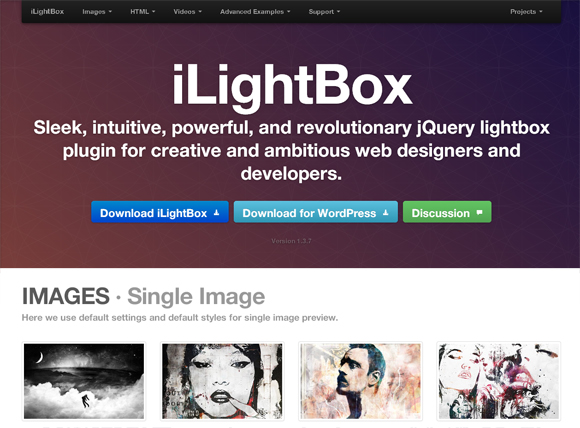
Task: Open the moon and clouds thumbnail
Action: (x=84, y=381)
